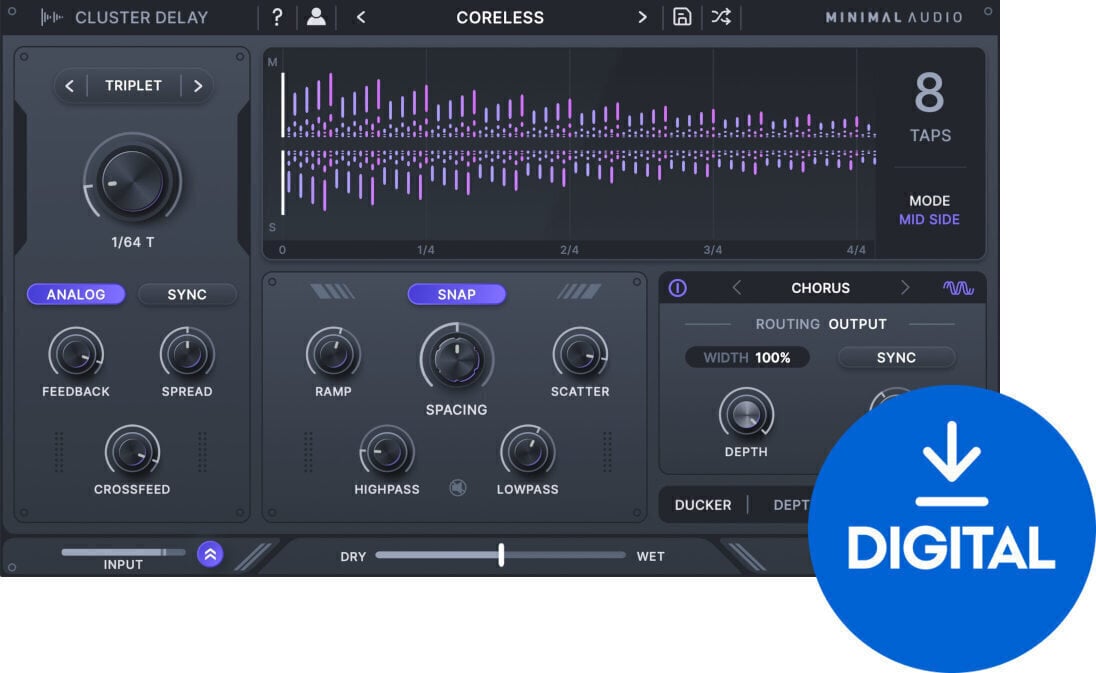This screenshot has width=1096, height=673.
Task: Load previous preset before CORELESS
Action: pos(361,17)
